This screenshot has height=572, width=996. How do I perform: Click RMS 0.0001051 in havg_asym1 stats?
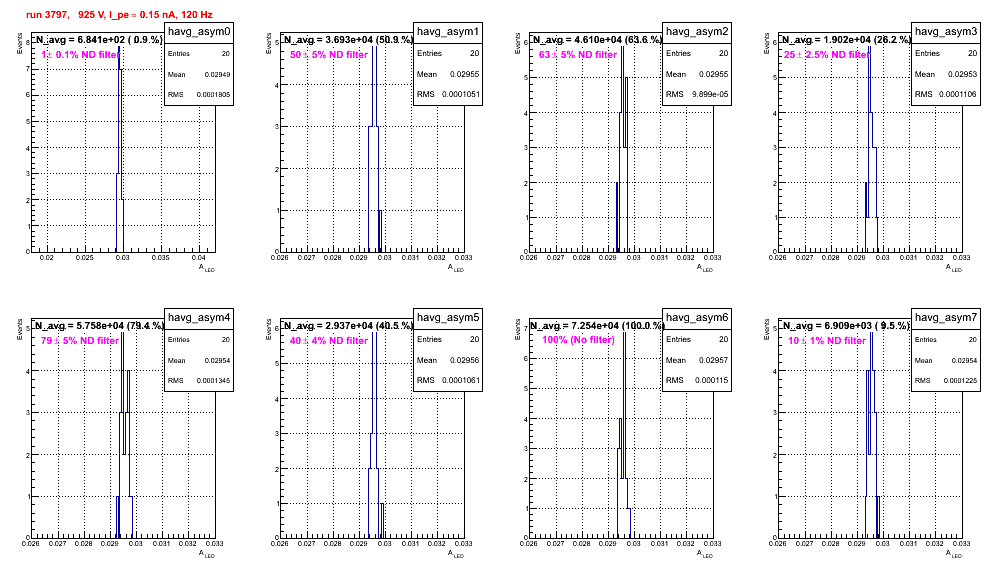(x=448, y=95)
